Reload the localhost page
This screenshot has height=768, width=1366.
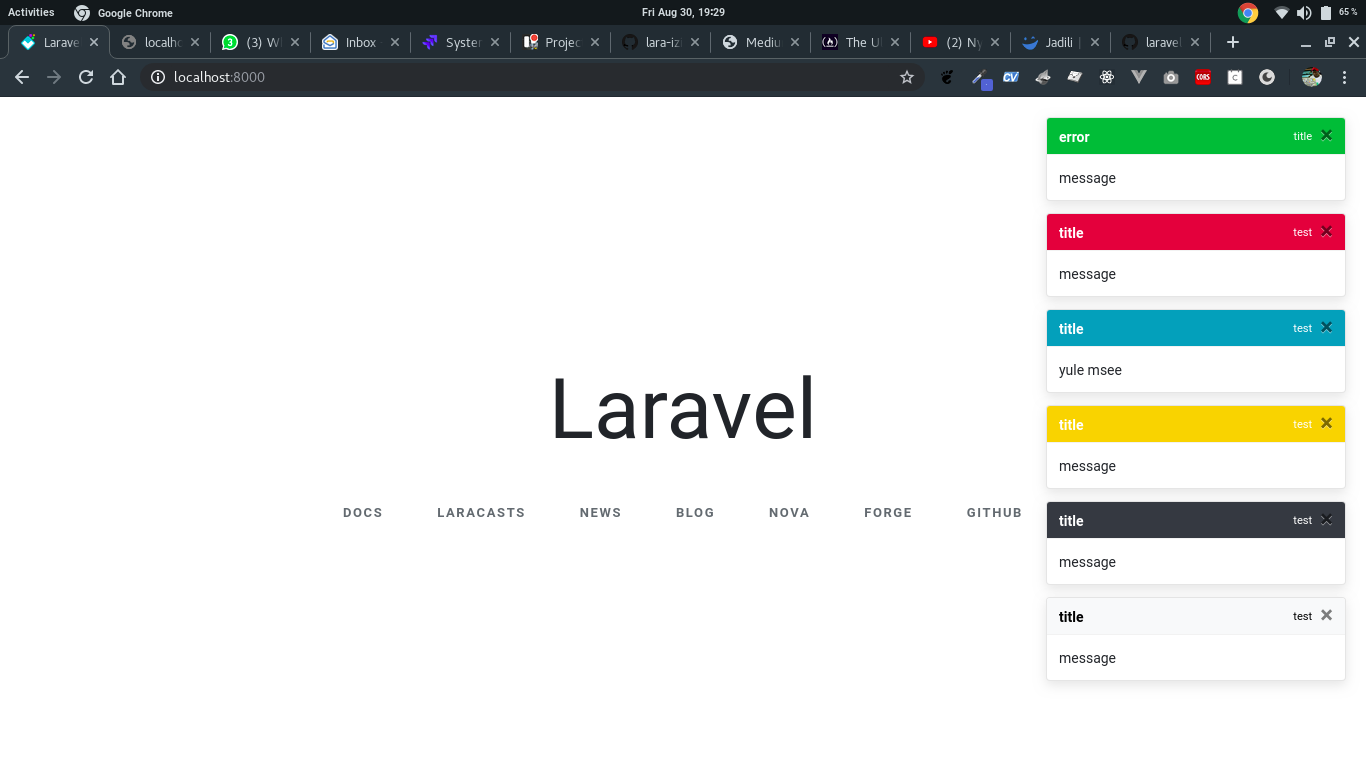tap(86, 77)
